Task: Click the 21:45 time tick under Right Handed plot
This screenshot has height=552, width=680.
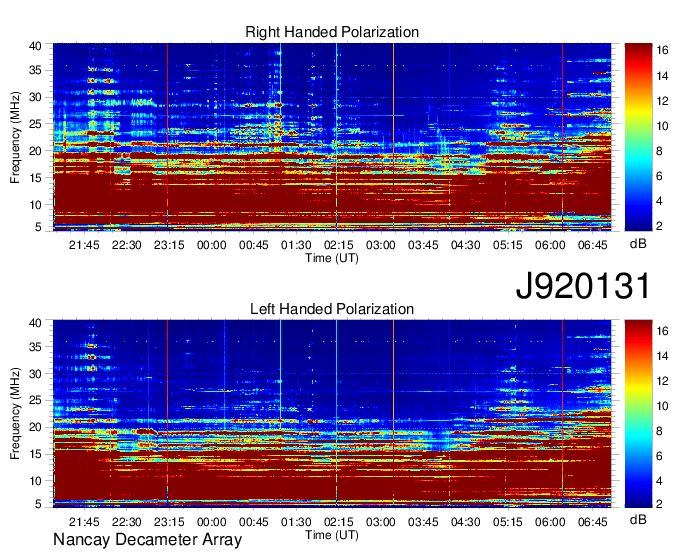Action: pyautogui.click(x=84, y=245)
